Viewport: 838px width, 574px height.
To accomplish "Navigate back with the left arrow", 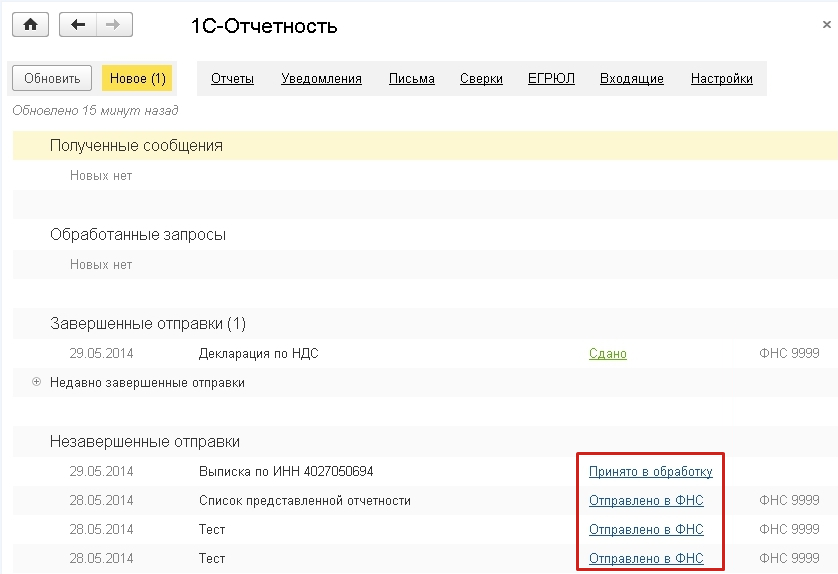I will click(x=78, y=25).
